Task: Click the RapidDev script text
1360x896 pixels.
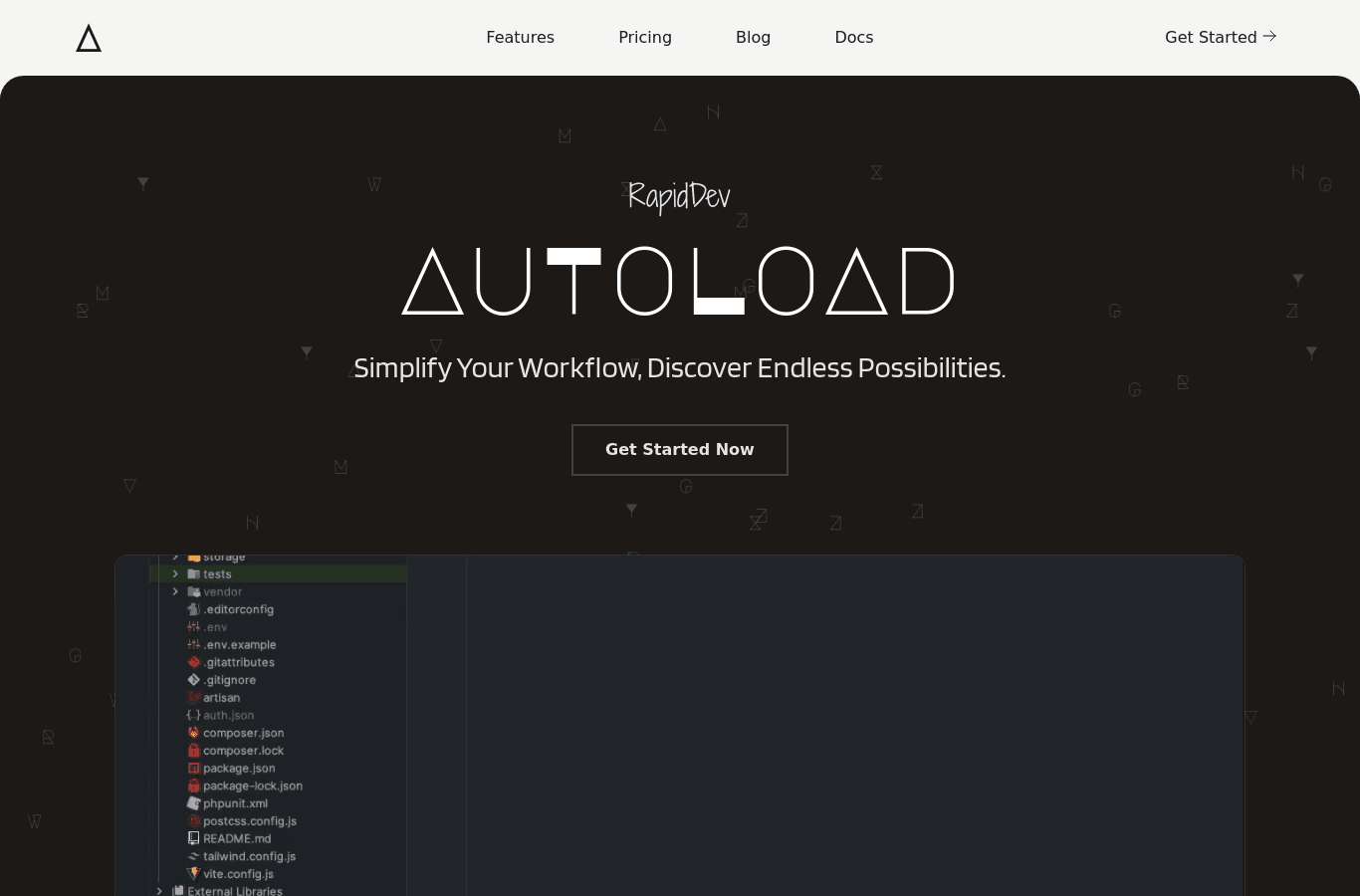Action: [679, 196]
